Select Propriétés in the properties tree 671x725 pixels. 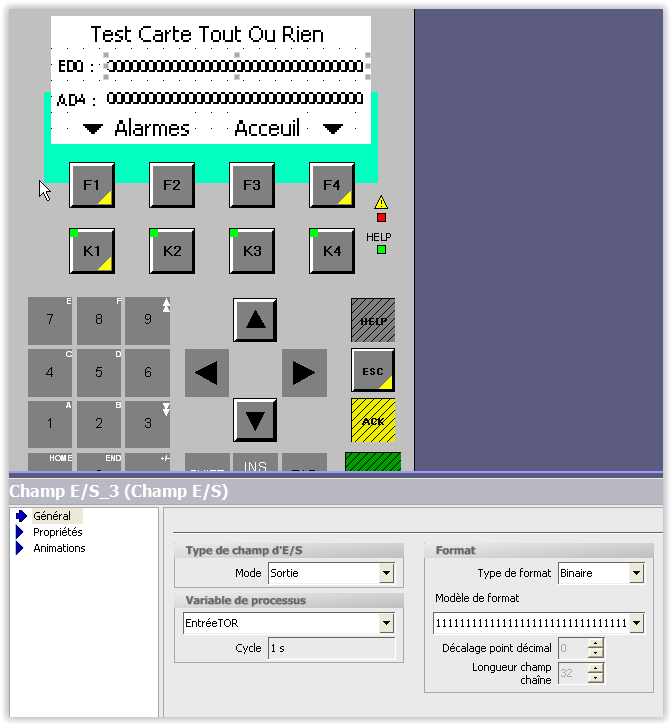point(57,532)
